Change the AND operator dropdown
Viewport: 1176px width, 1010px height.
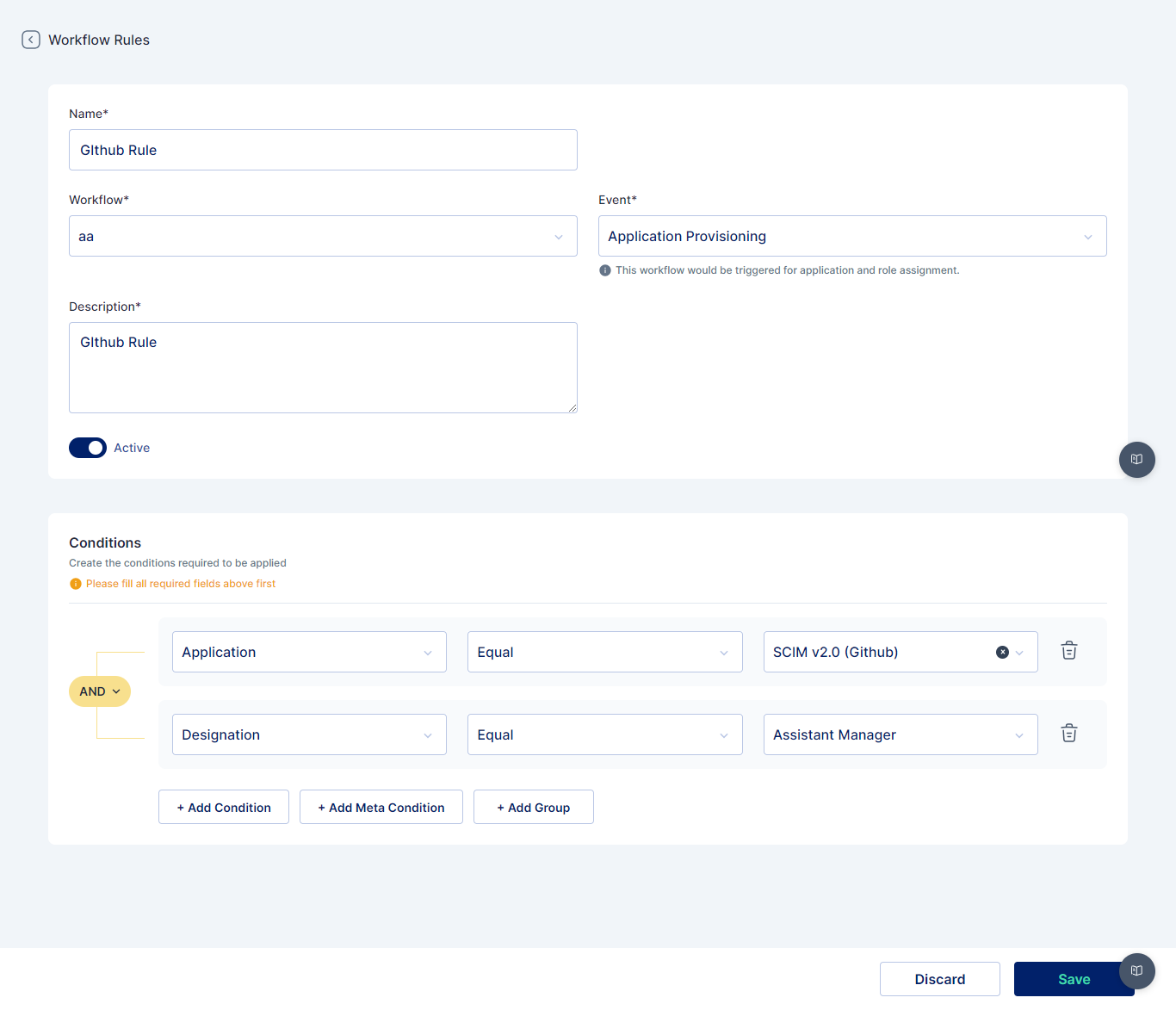coord(100,691)
